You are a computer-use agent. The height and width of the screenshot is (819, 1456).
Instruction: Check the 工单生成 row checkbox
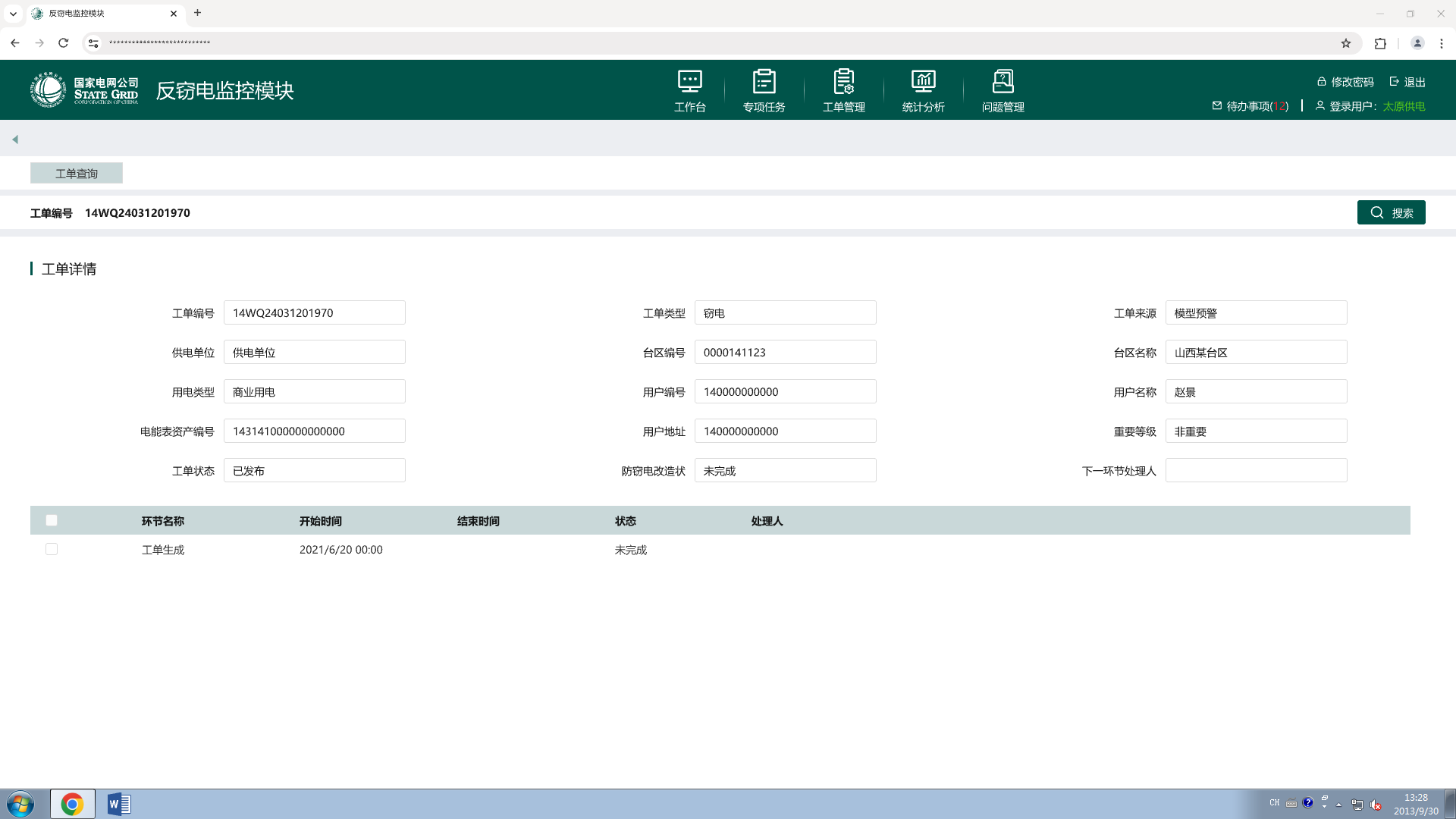(x=52, y=549)
